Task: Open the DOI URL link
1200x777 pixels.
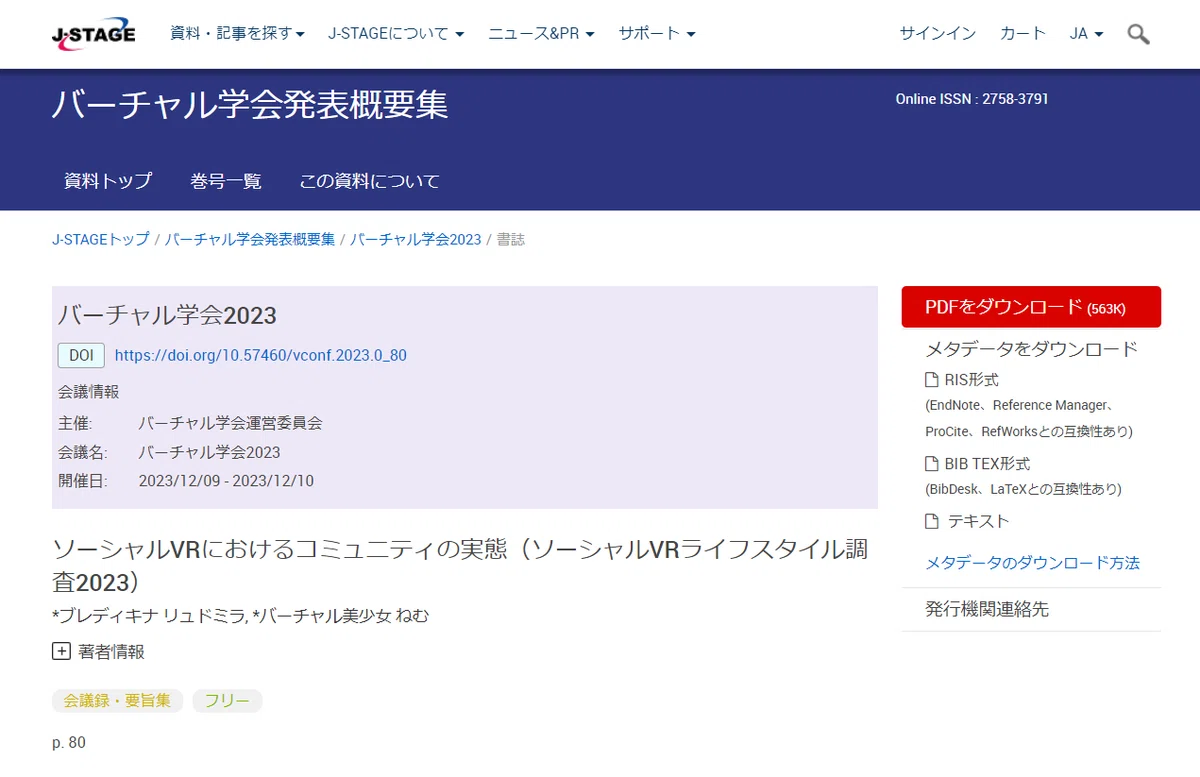Action: [x=261, y=355]
